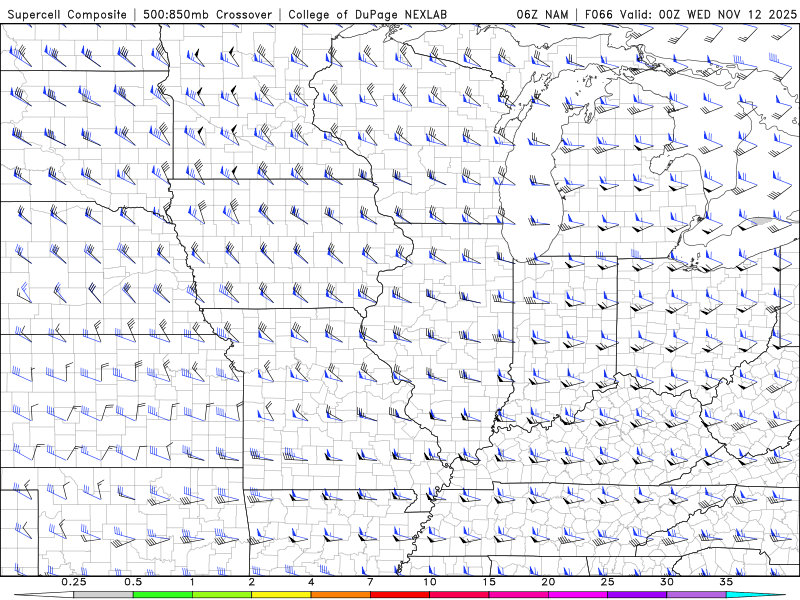The width and height of the screenshot is (800, 600).
Task: Click the "500:850mb Crossover" header label
Action: click(x=208, y=15)
